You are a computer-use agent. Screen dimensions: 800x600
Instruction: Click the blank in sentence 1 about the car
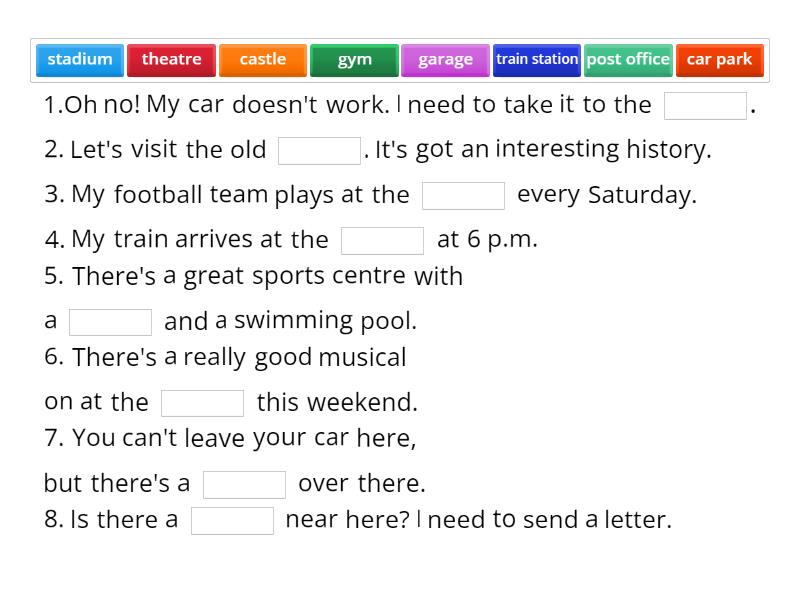(x=705, y=106)
